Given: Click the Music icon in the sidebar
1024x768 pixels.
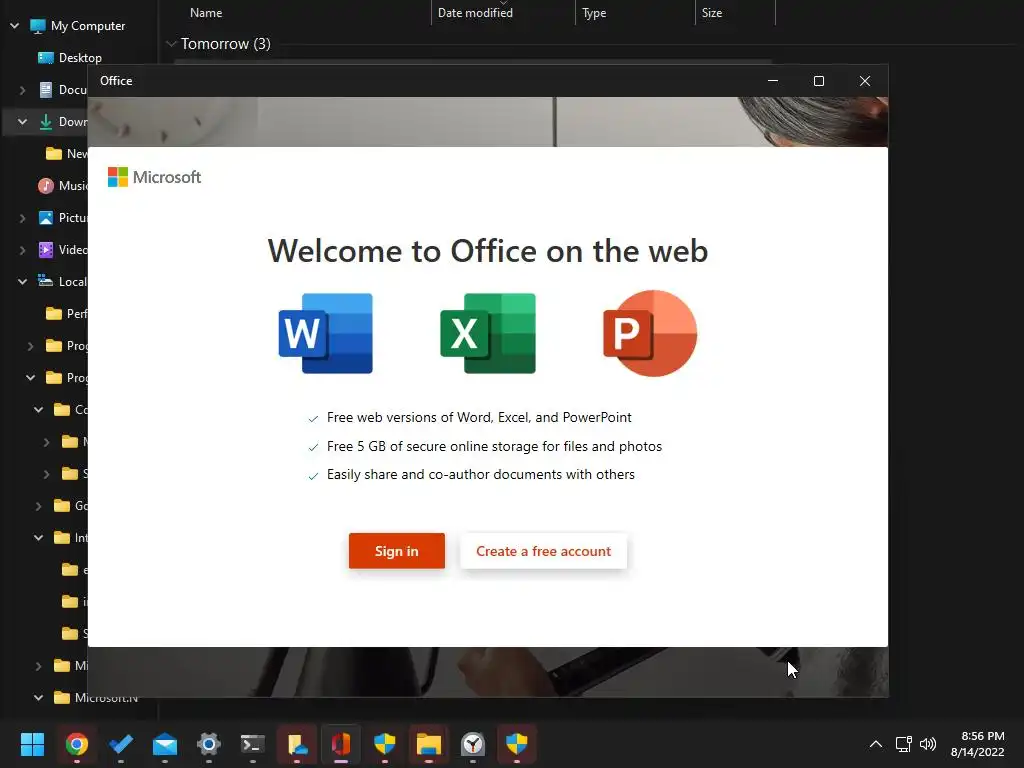Looking at the screenshot, I should point(46,185).
